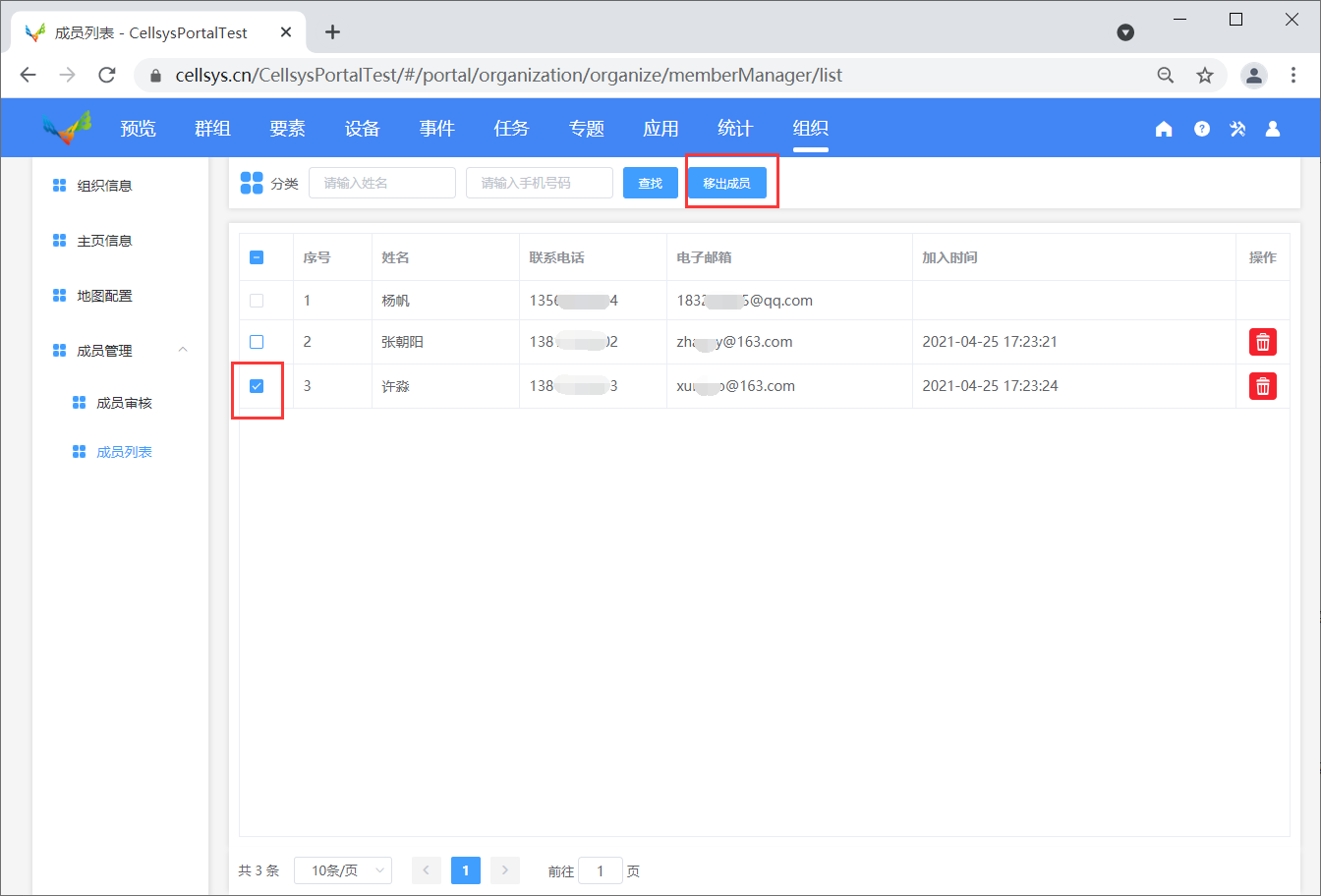Open the help question mark icon
Viewport: 1321px width, 896px height.
pyautogui.click(x=1201, y=129)
